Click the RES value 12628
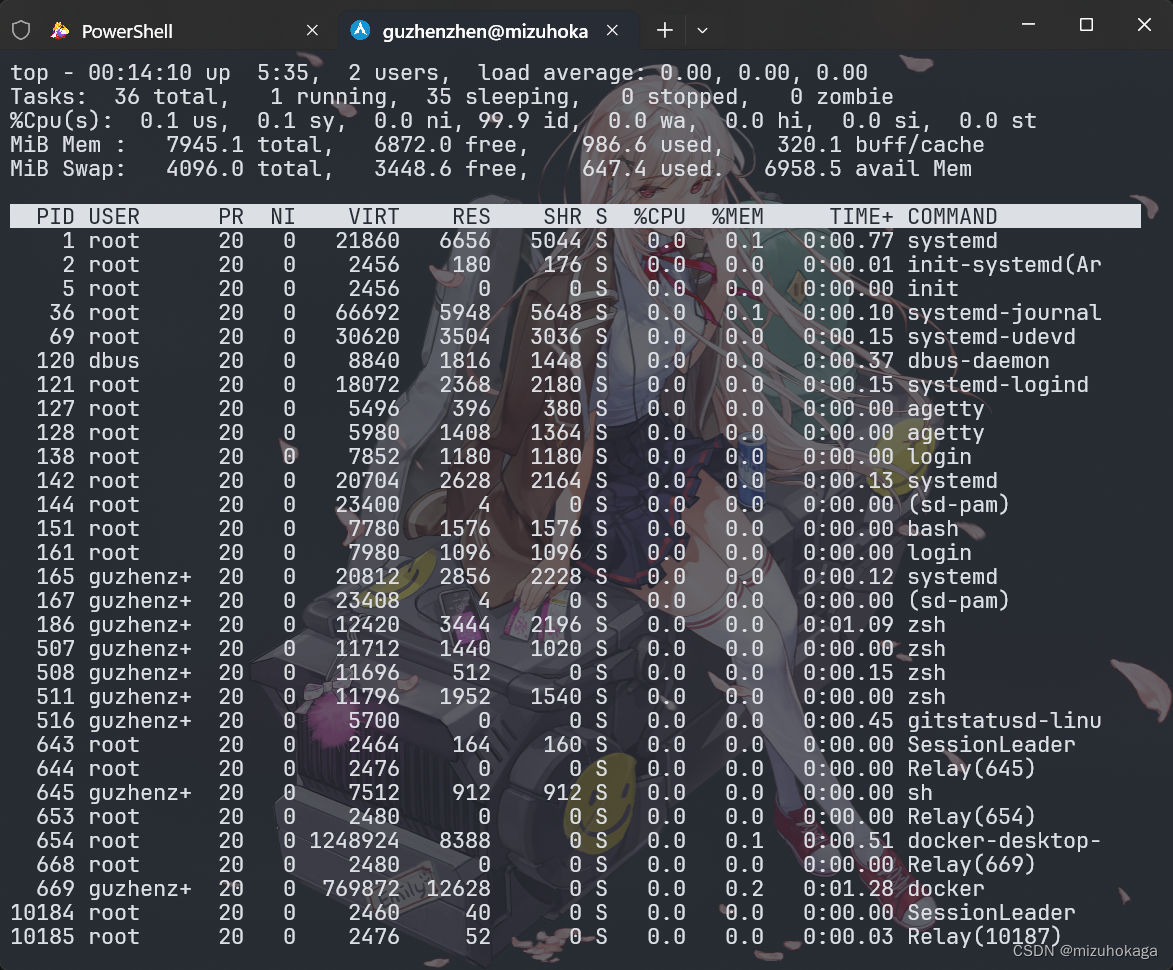 458,888
